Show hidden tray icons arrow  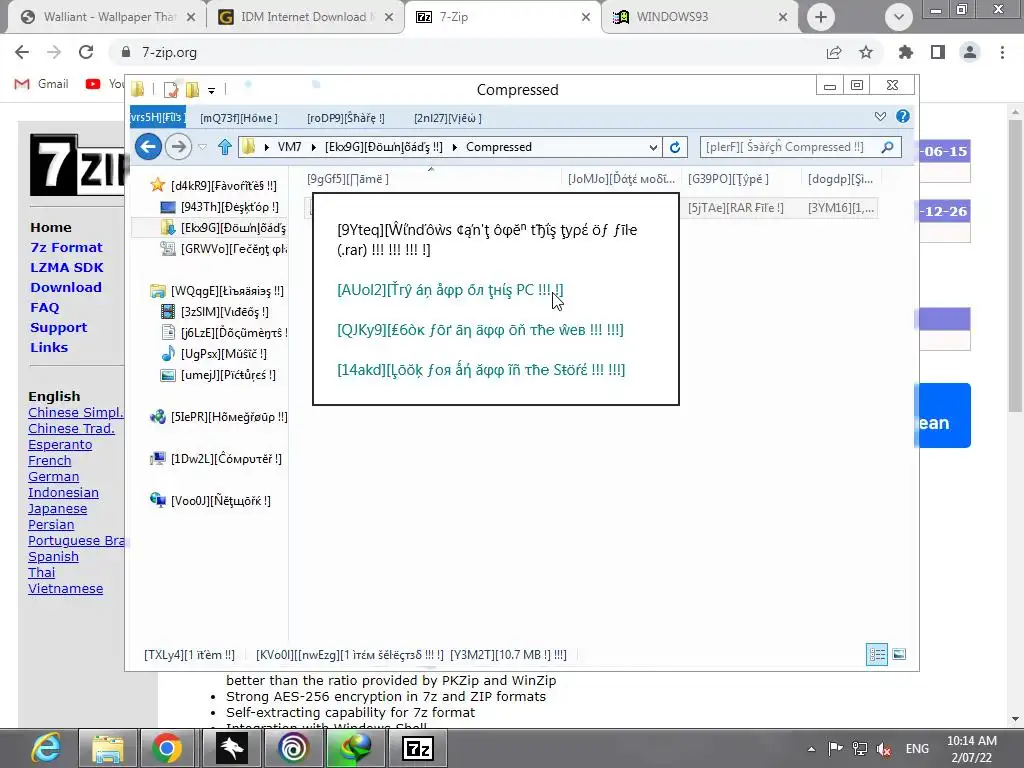click(x=811, y=749)
